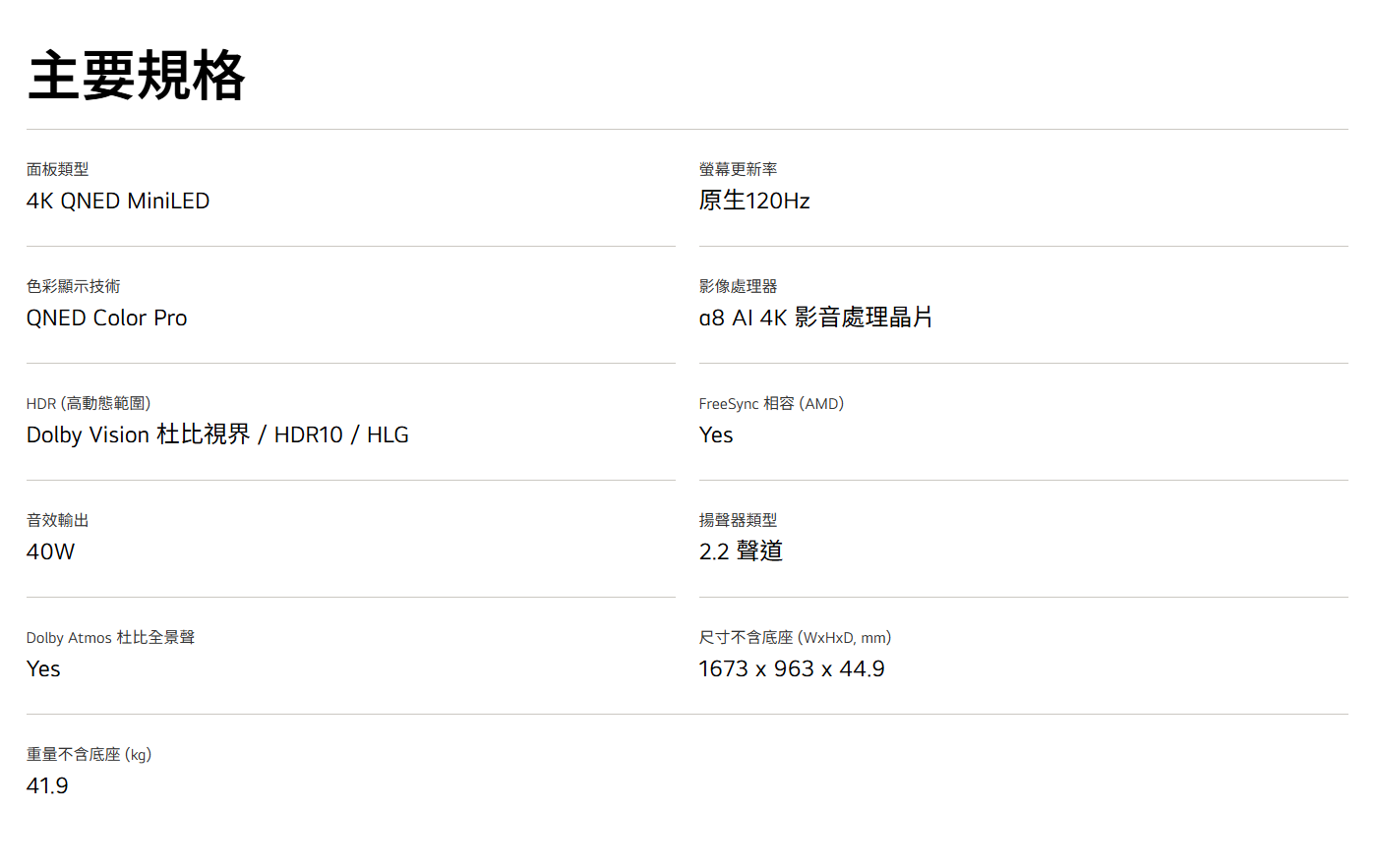Click the 螢幕更新率 label
This screenshot has width=1376, height=868.
point(738,169)
